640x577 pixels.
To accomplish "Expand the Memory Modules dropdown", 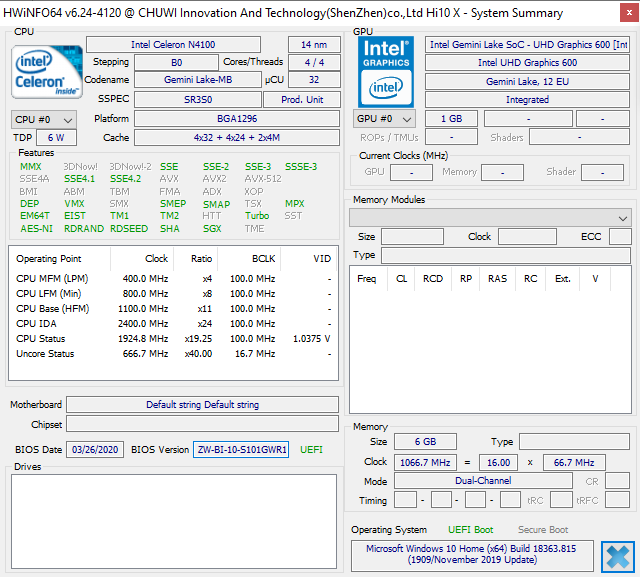I will [x=490, y=218].
